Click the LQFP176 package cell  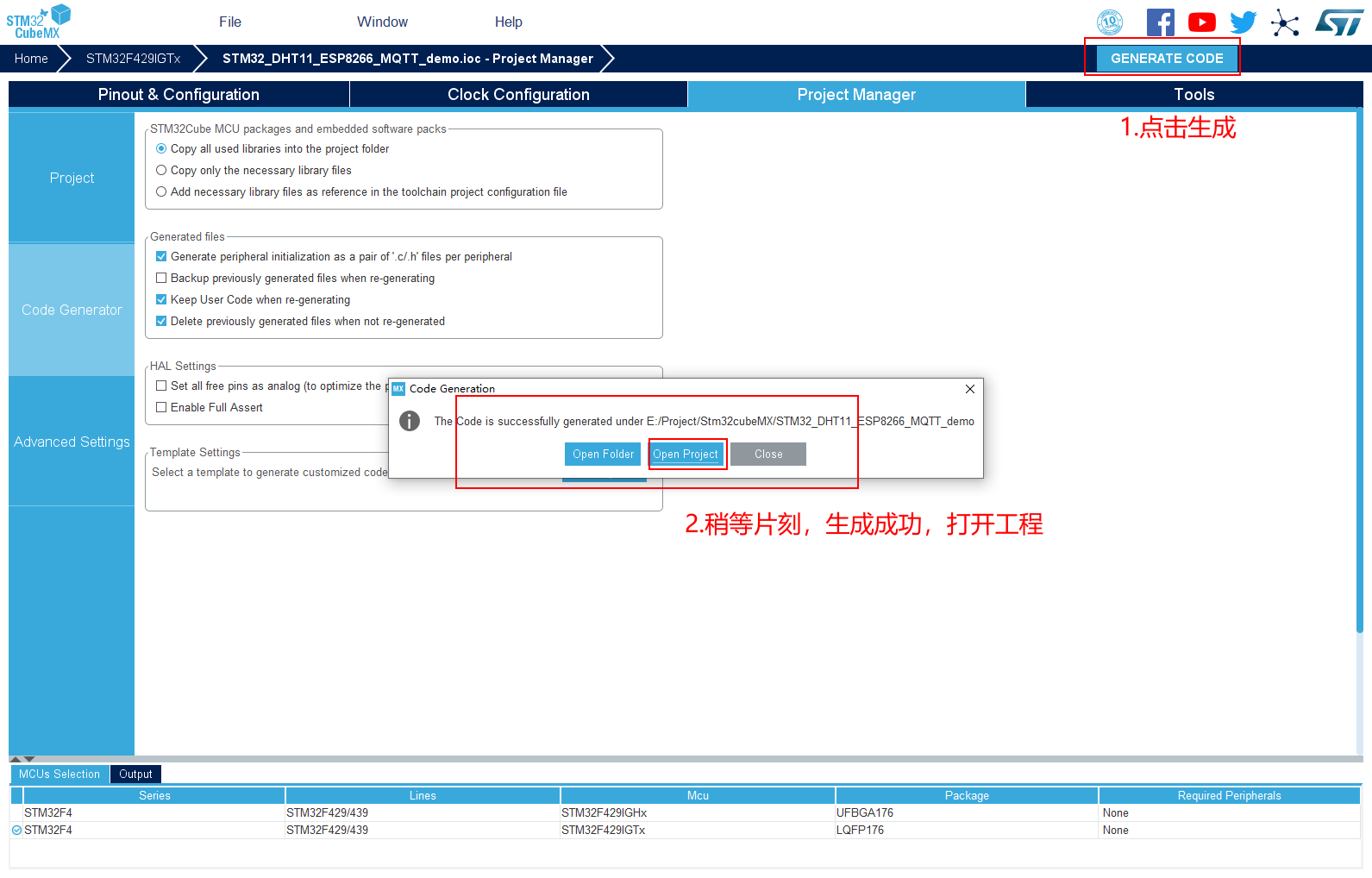click(967, 831)
